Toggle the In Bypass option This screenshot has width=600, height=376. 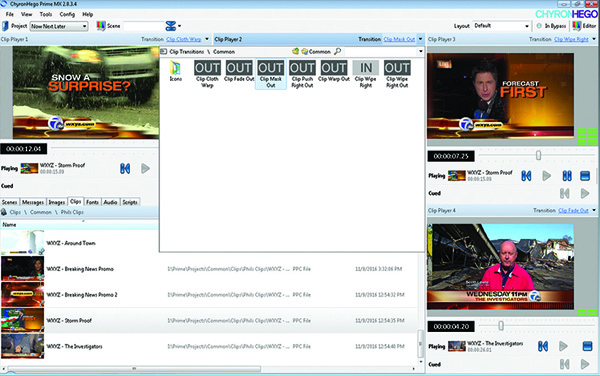551,26
